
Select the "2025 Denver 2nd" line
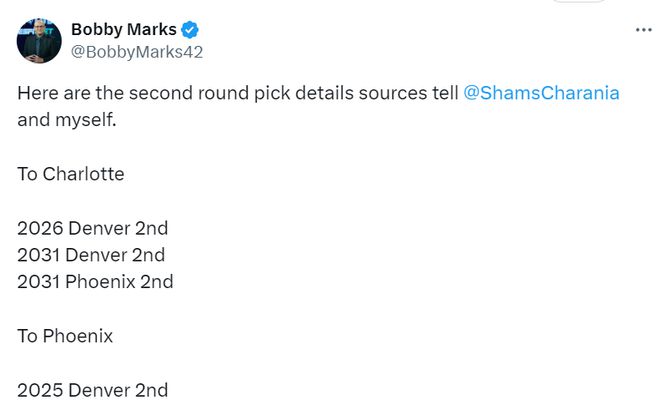92,390
